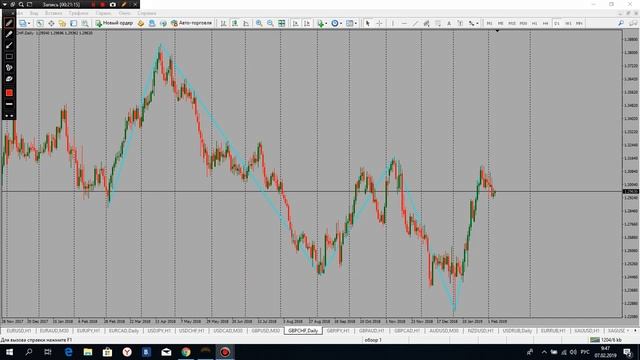This screenshot has height=360, width=640.
Task: Select the crosshair tool
Action: tap(379, 23)
